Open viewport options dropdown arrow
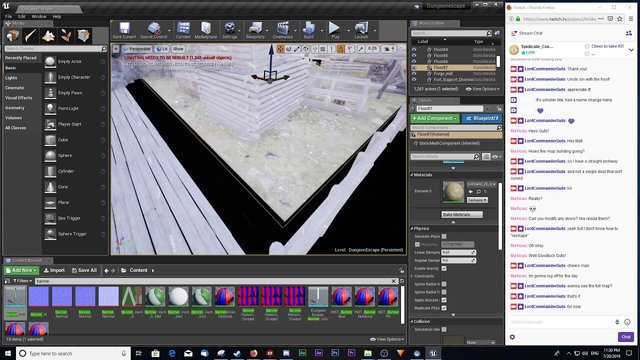Viewport: 640px width, 360px height. [116, 49]
